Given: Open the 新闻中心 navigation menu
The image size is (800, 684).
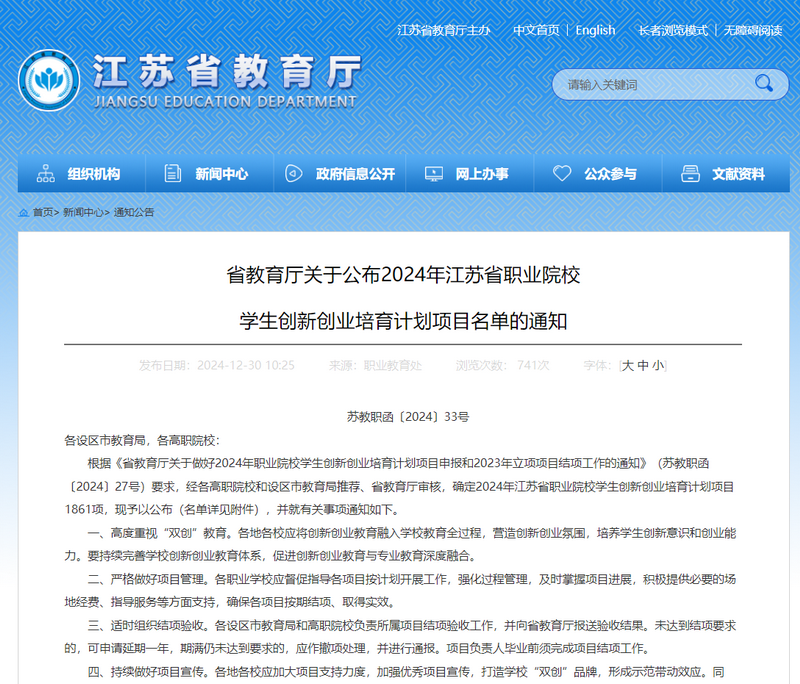Looking at the screenshot, I should point(222,172).
